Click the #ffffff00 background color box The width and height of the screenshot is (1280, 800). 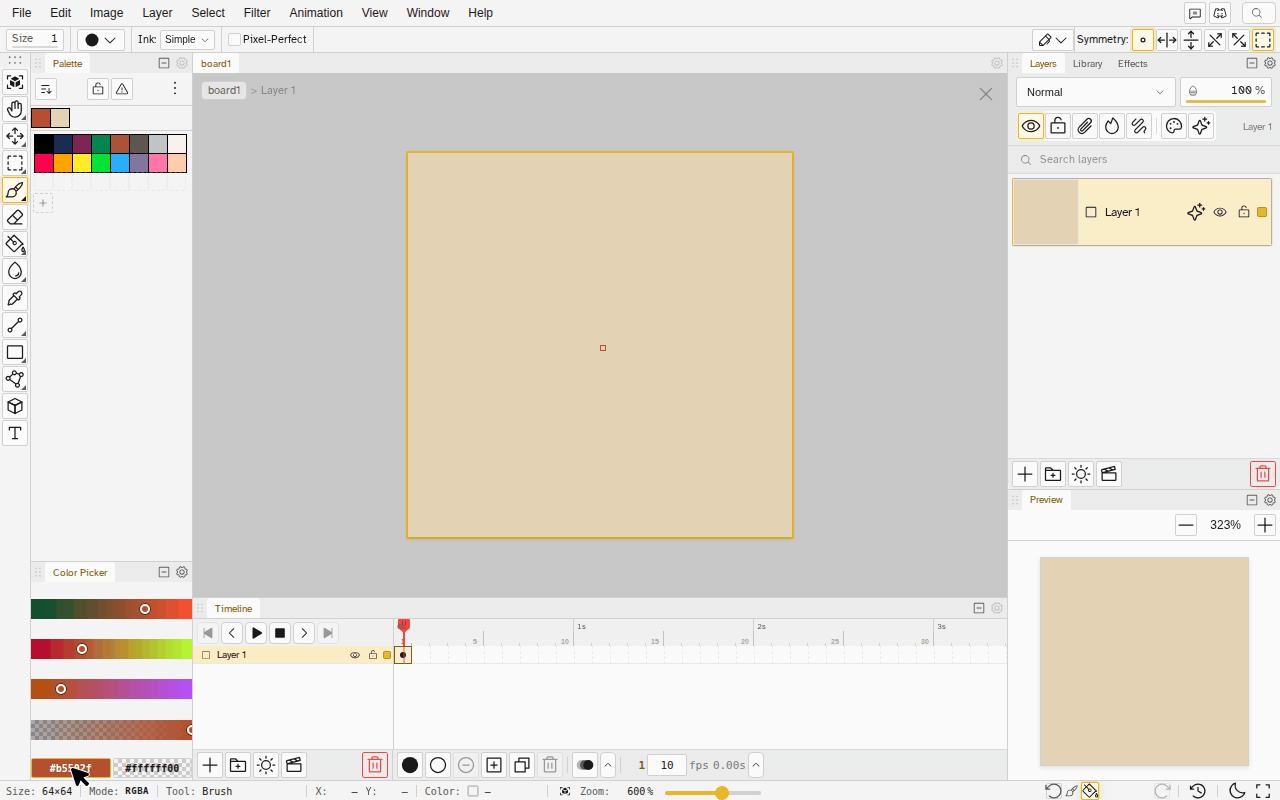click(152, 768)
